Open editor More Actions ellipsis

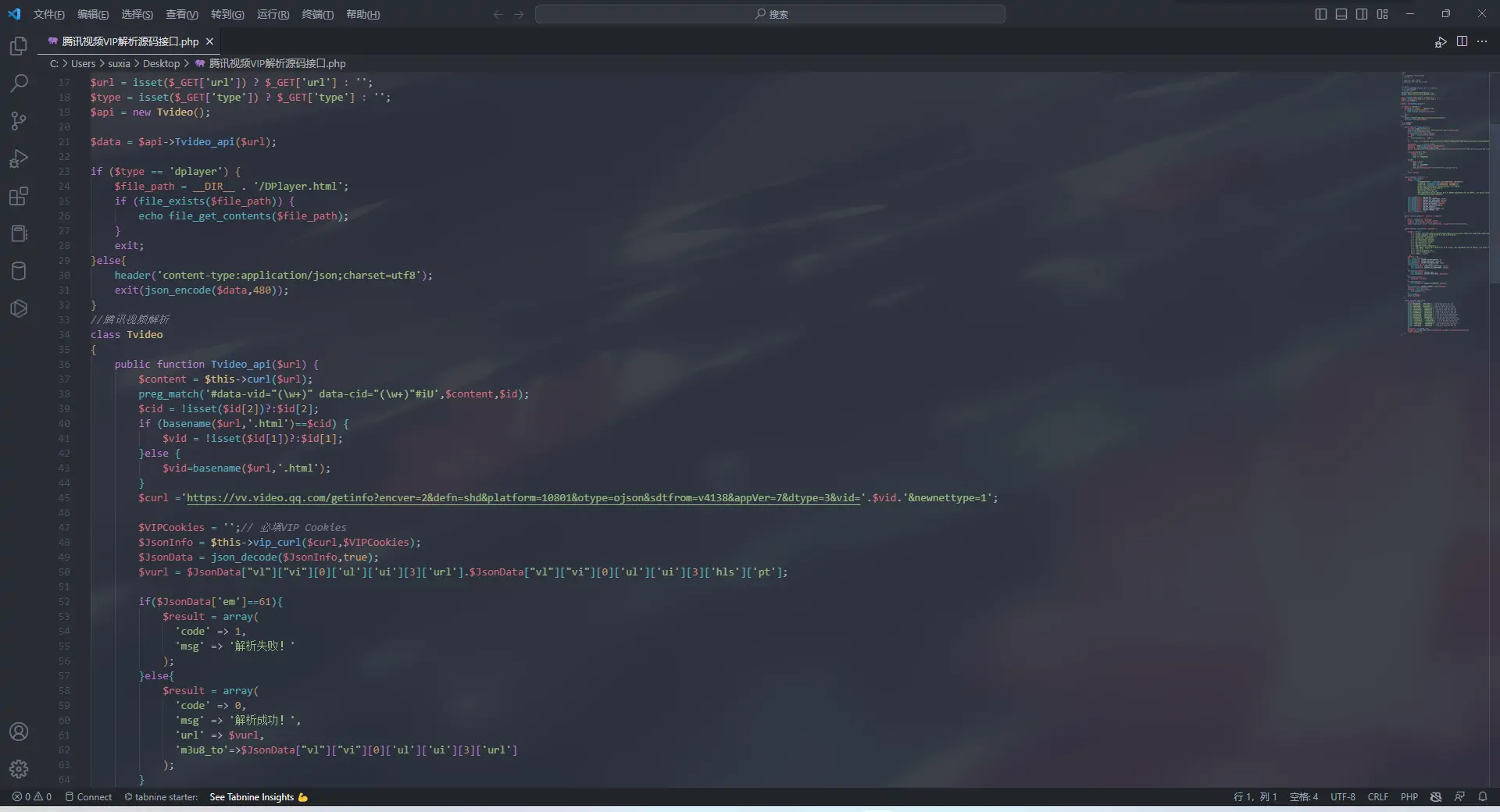[x=1482, y=41]
